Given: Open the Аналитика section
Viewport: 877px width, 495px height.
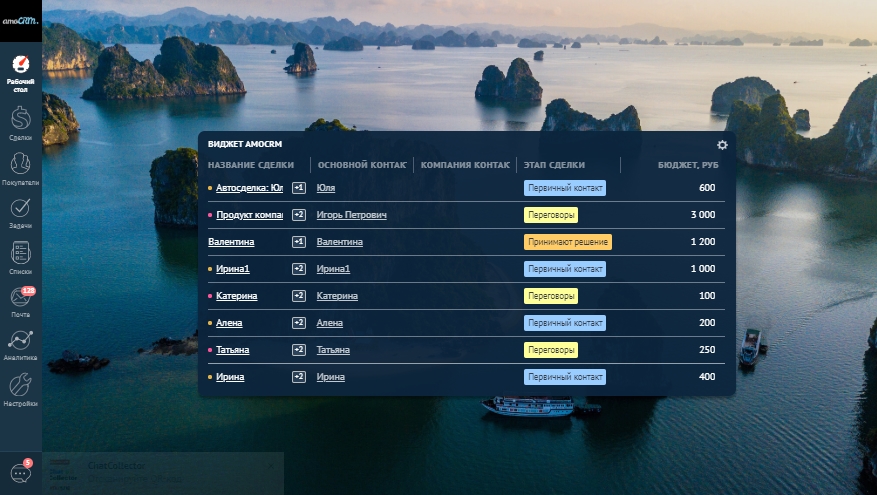Looking at the screenshot, I should pyautogui.click(x=20, y=343).
